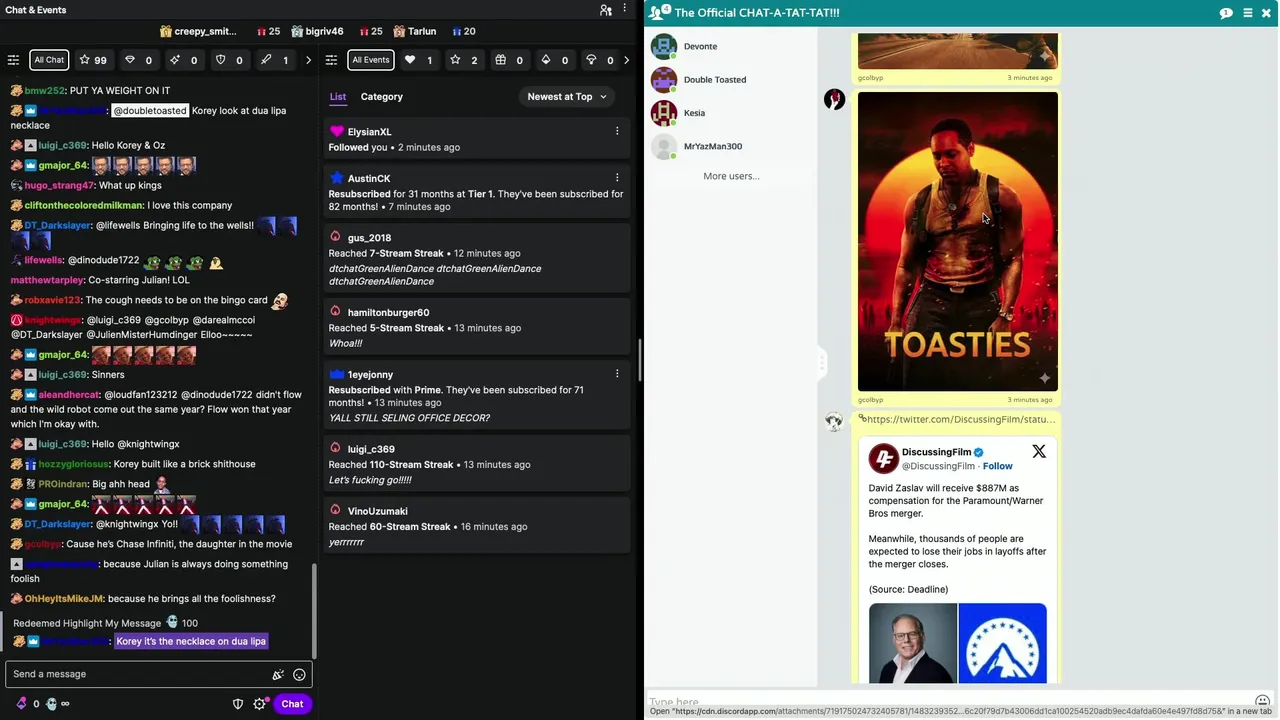Open options menu for 1eyejonny resubscribe event

(617, 374)
